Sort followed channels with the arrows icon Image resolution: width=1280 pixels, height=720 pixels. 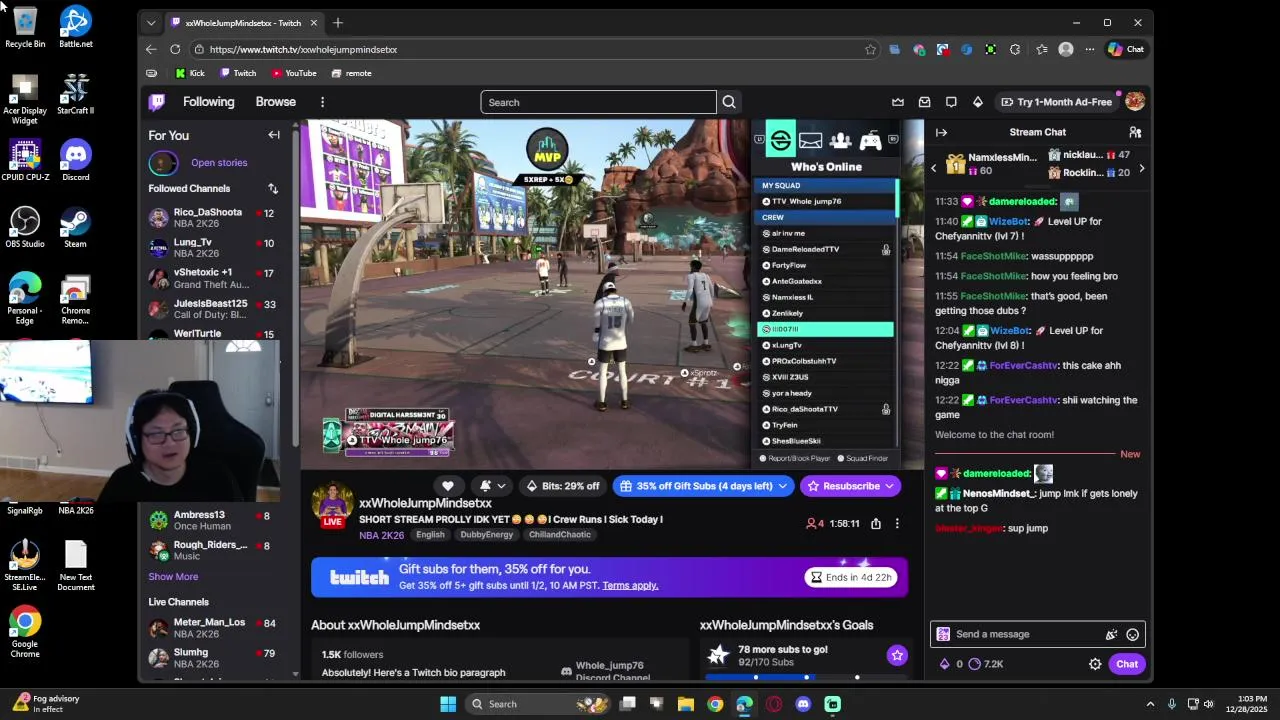point(272,188)
